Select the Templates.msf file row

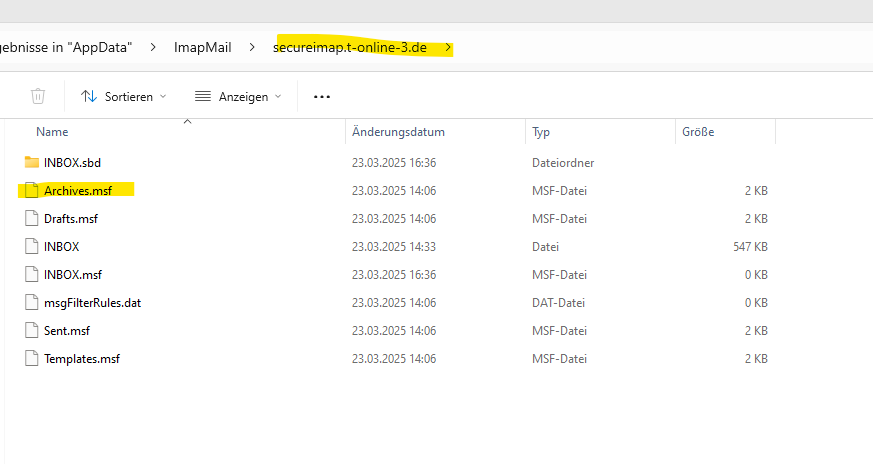pos(396,359)
